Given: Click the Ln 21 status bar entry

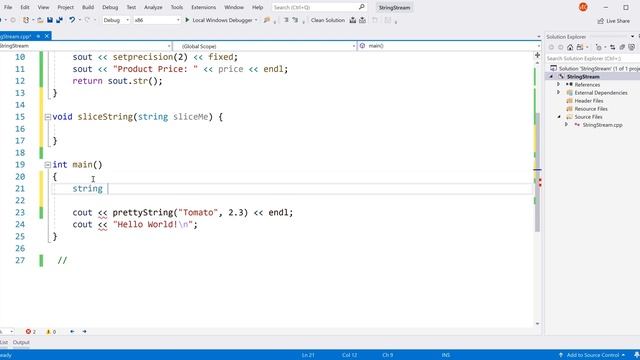Looking at the screenshot, I should pos(308,355).
